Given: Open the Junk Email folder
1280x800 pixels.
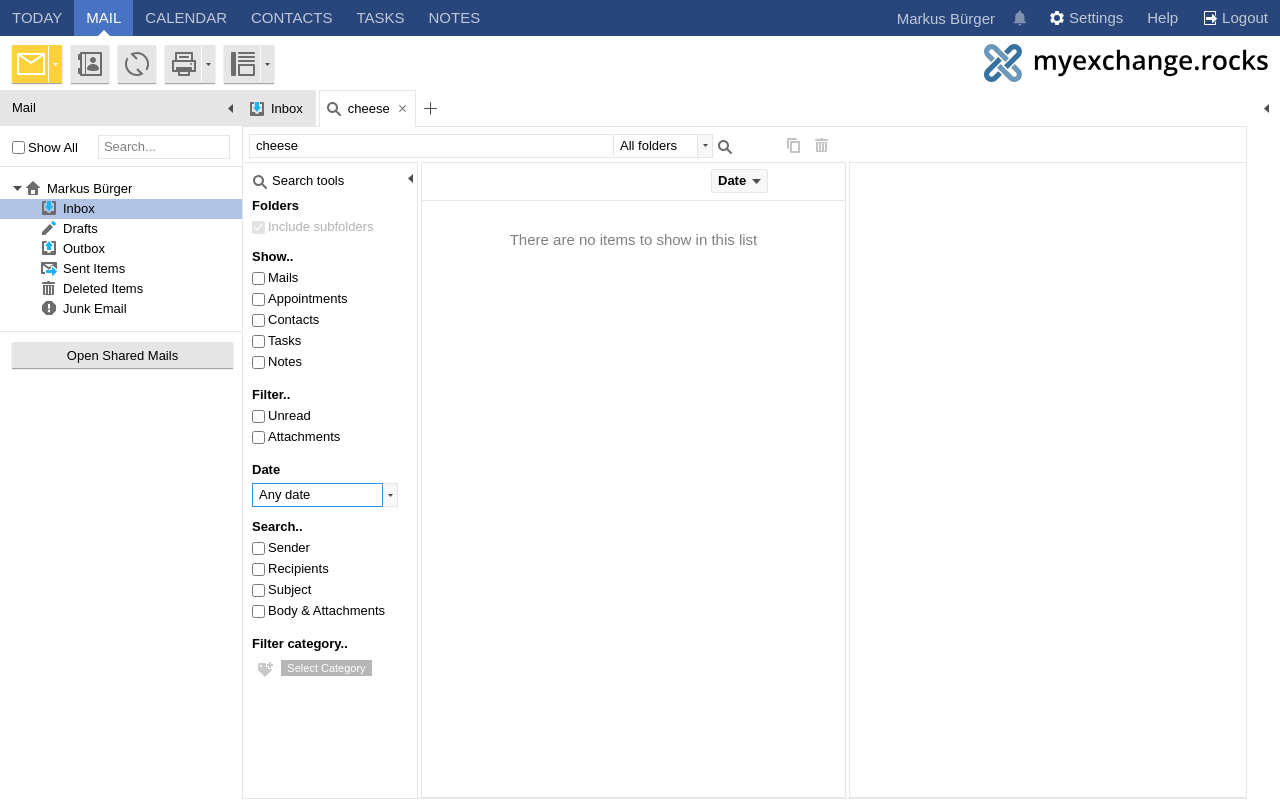Looking at the screenshot, I should pyautogui.click(x=121, y=308).
